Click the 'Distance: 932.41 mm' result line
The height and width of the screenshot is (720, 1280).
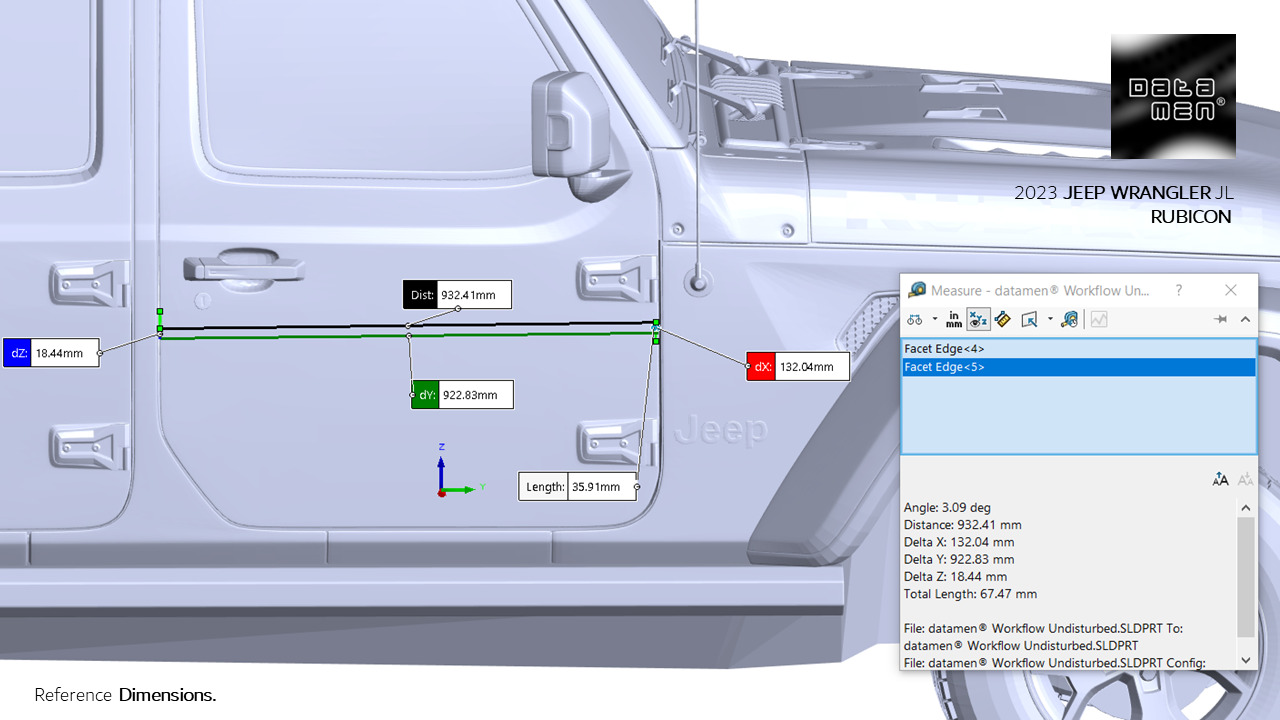(x=963, y=525)
